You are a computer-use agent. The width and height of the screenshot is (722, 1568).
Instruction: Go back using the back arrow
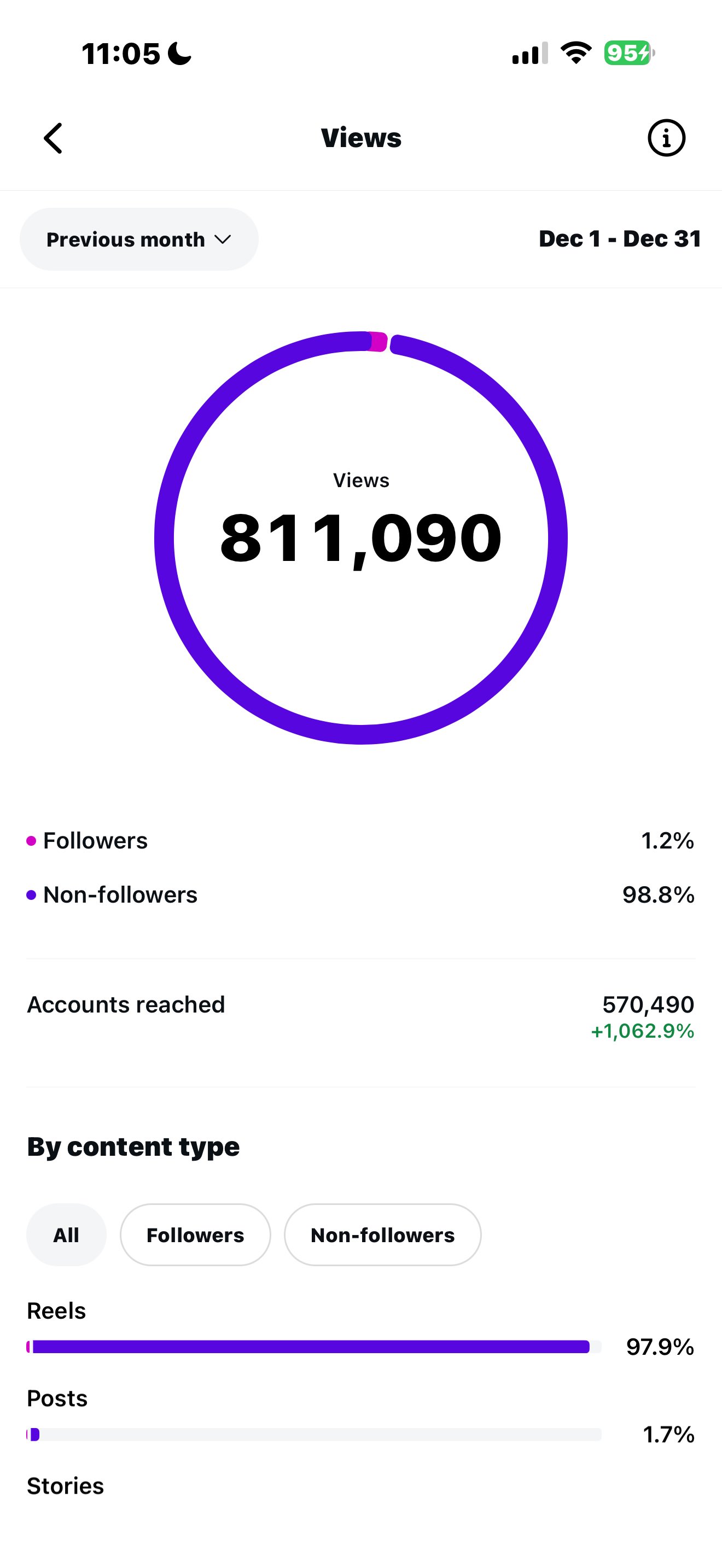point(53,138)
